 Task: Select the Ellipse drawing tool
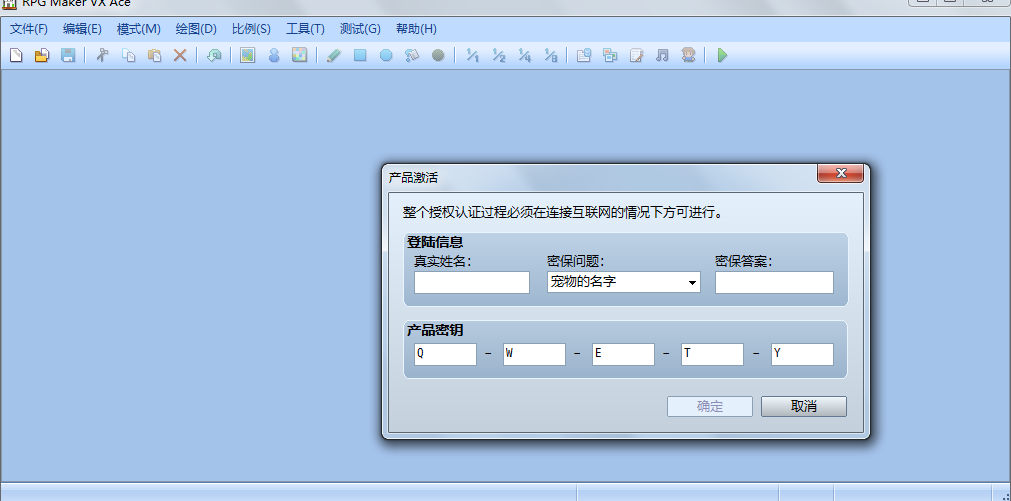pos(386,55)
